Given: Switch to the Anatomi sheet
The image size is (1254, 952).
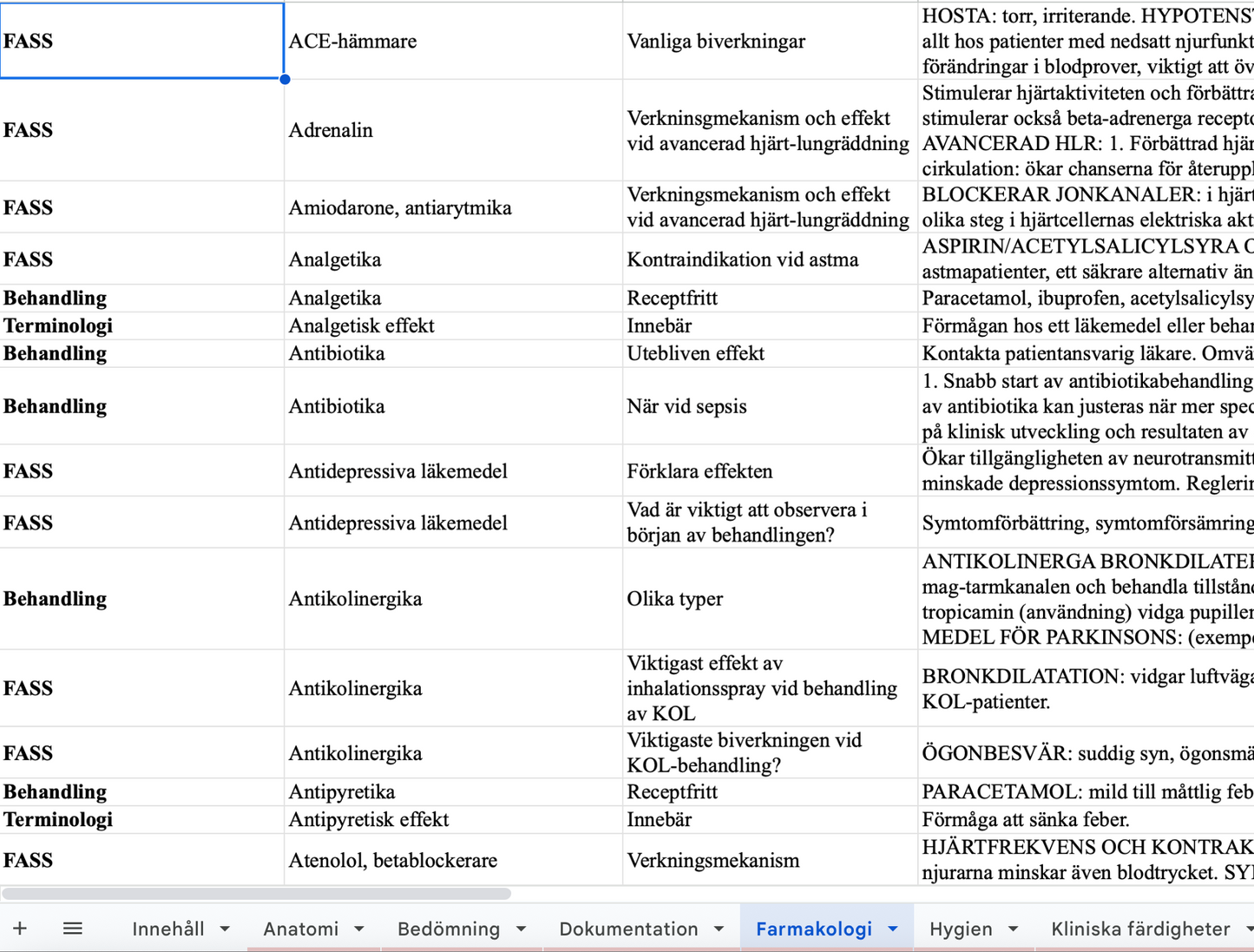Looking at the screenshot, I should click(301, 929).
